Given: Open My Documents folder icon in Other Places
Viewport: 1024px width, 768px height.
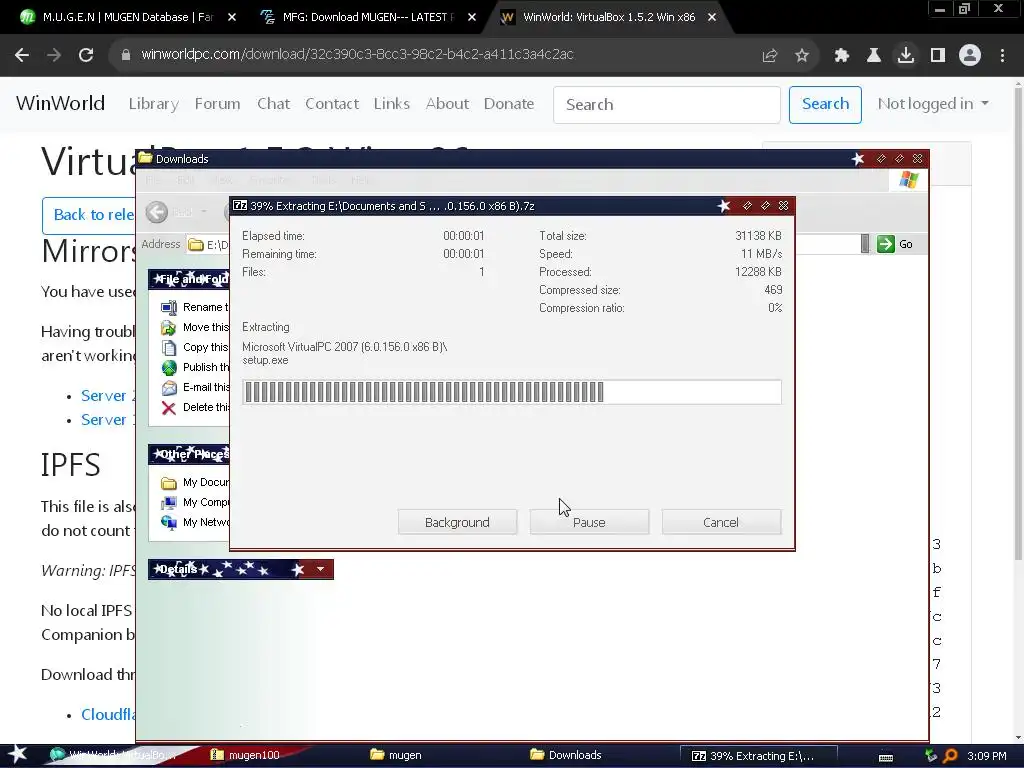Looking at the screenshot, I should pos(168,483).
